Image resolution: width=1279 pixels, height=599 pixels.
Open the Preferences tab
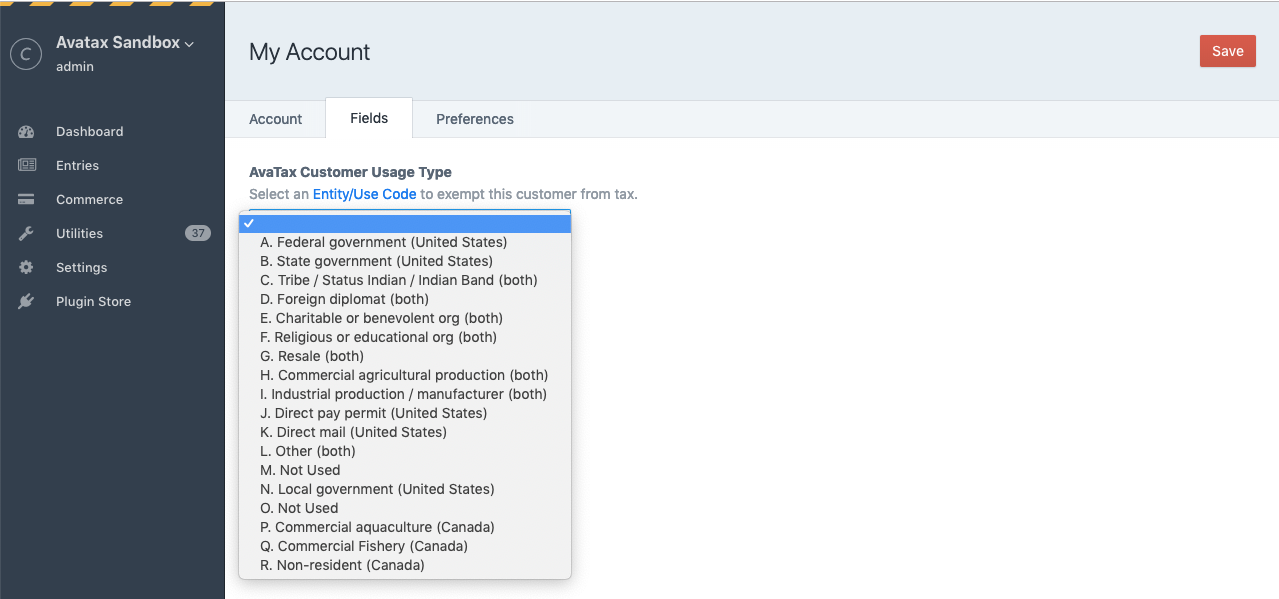coord(474,119)
